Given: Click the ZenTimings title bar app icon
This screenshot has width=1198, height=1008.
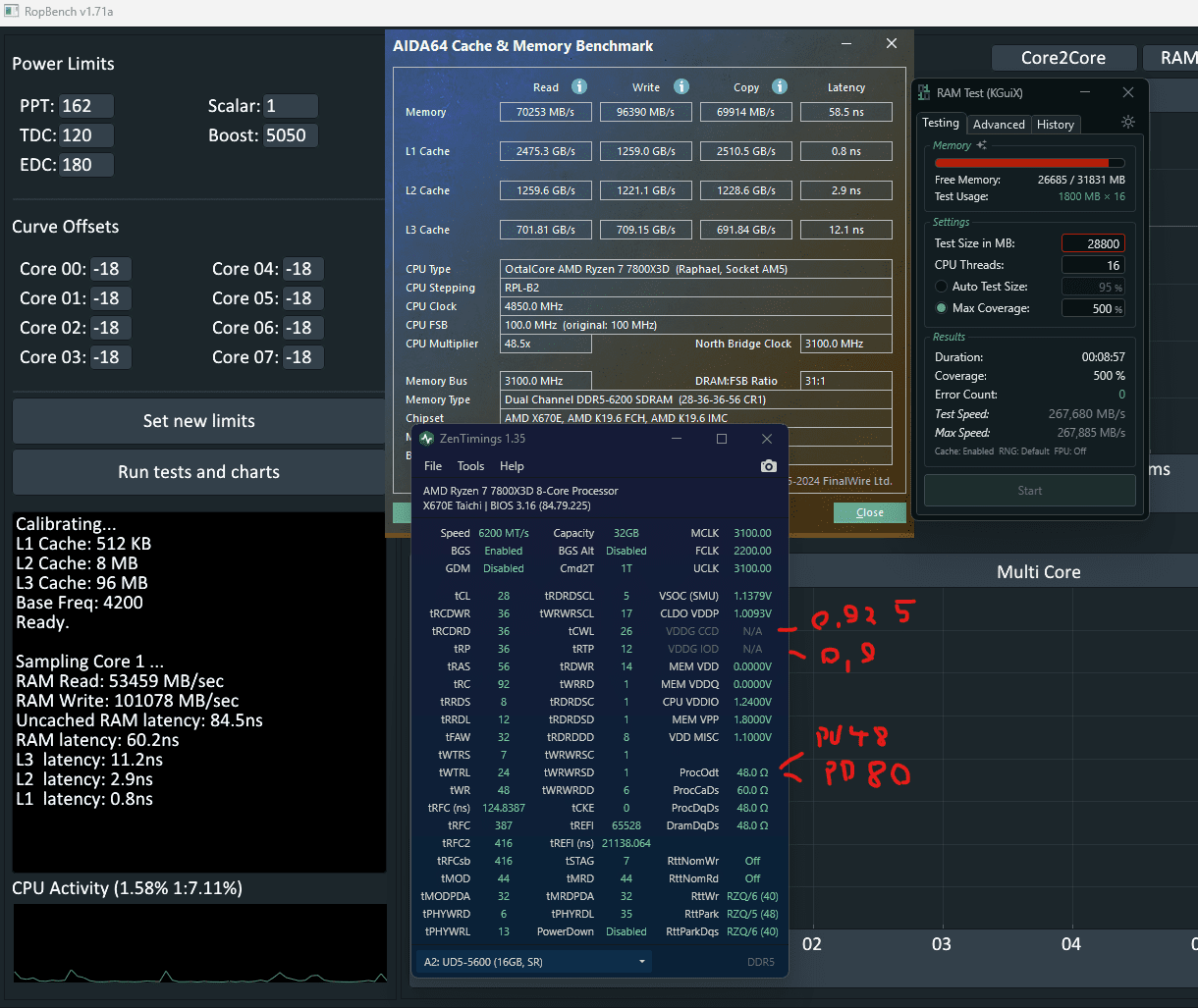Looking at the screenshot, I should click(426, 439).
